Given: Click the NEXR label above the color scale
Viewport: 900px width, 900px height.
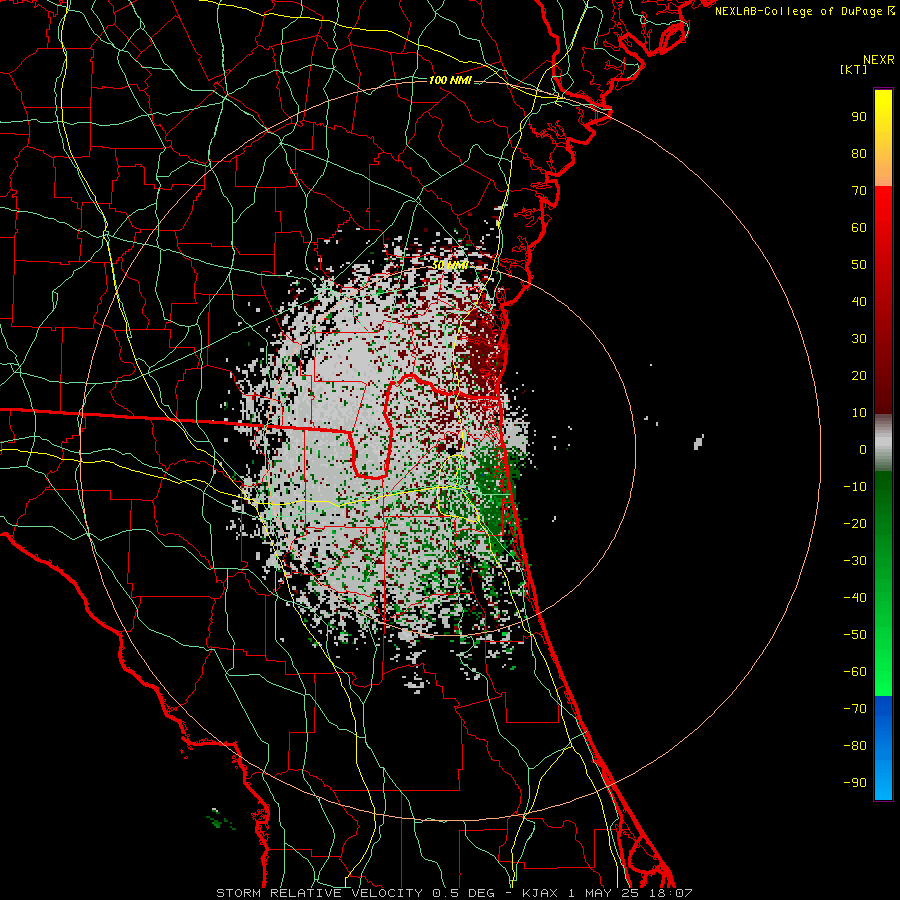Looking at the screenshot, I should (x=878, y=60).
